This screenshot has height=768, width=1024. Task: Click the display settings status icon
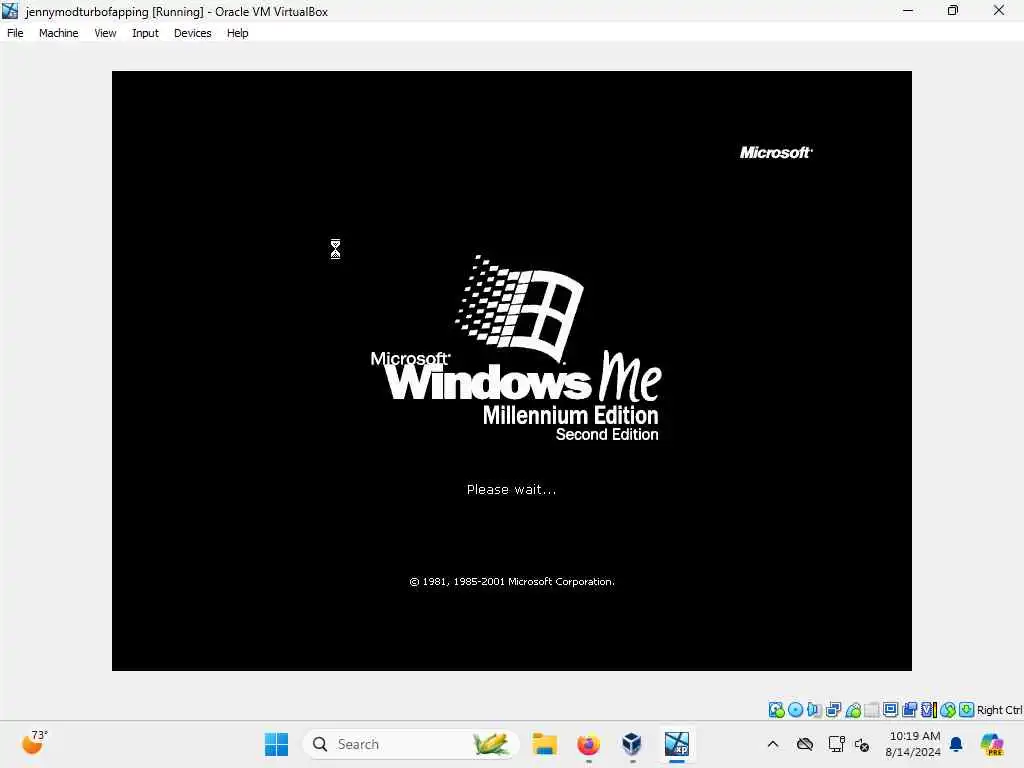point(890,710)
